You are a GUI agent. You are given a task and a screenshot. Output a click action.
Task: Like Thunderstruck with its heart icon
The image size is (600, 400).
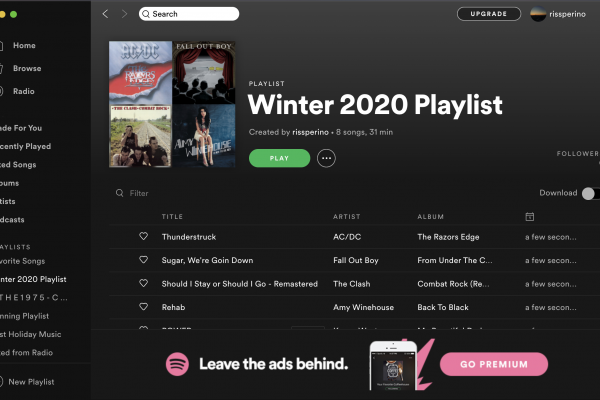coord(143,236)
